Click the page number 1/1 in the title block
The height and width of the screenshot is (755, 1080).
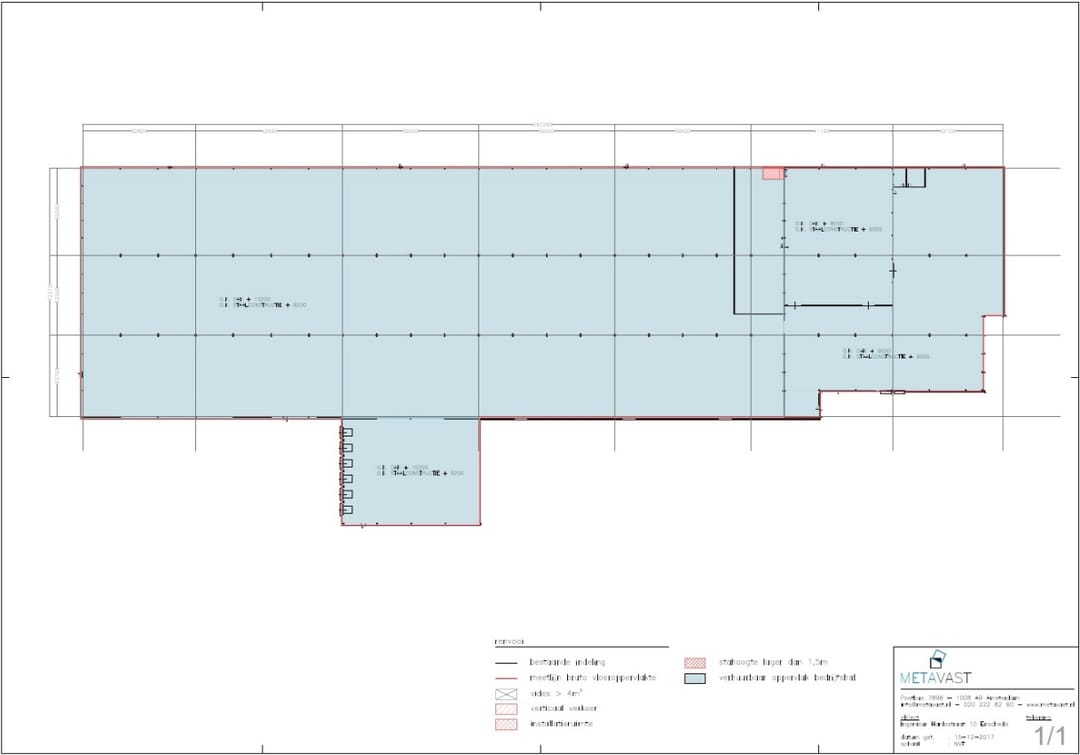tap(1049, 737)
